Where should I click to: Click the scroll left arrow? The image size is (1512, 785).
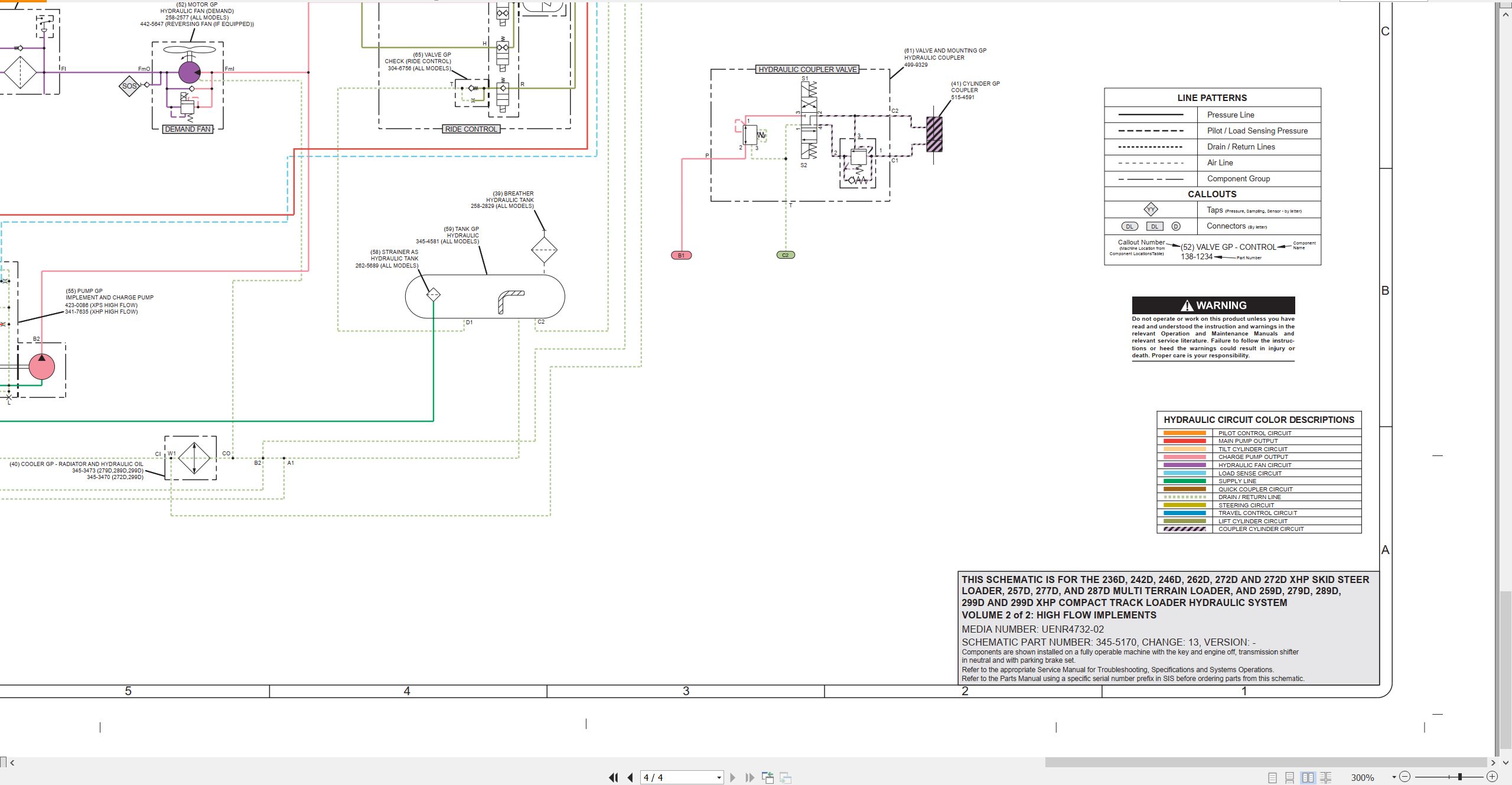pyautogui.click(x=12, y=763)
